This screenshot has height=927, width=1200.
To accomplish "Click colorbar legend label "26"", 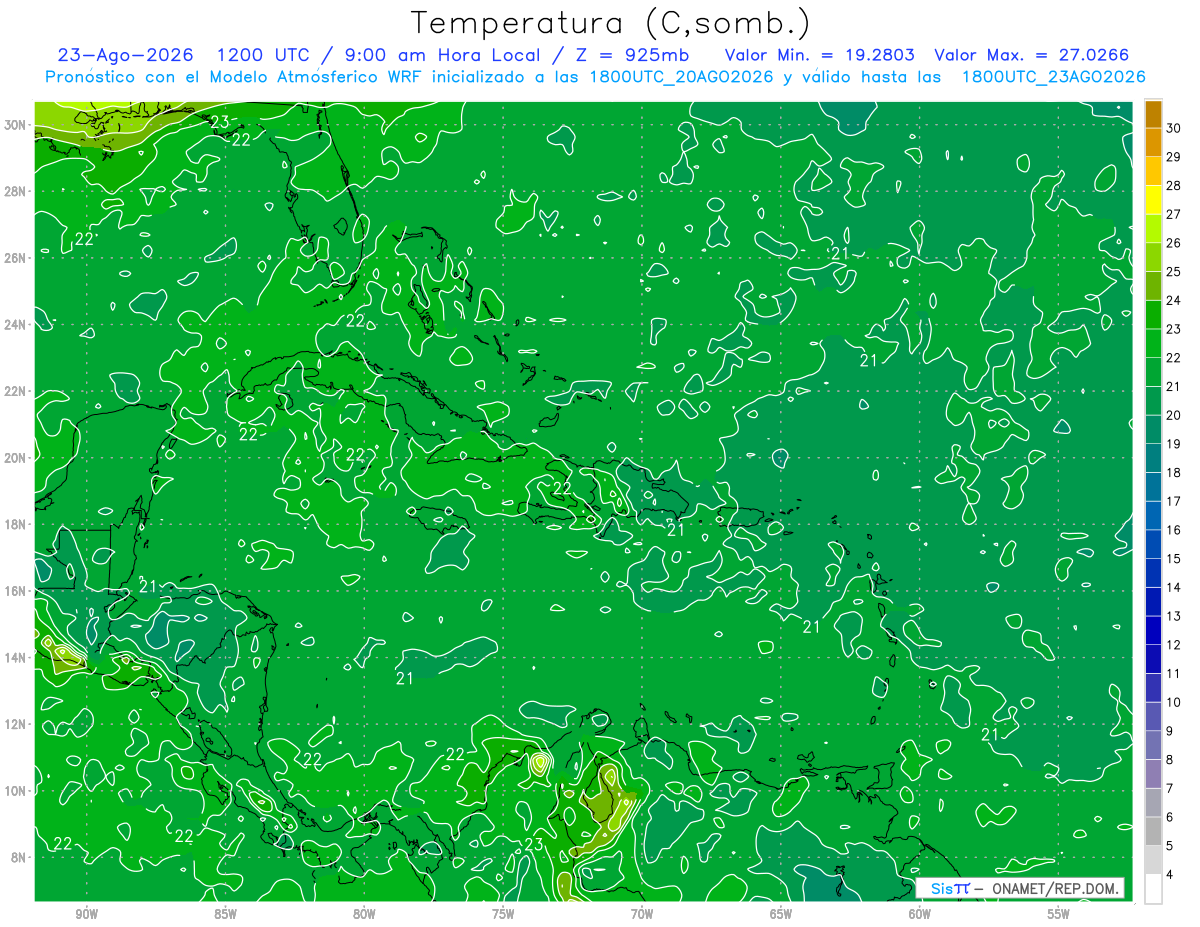I will point(1174,243).
